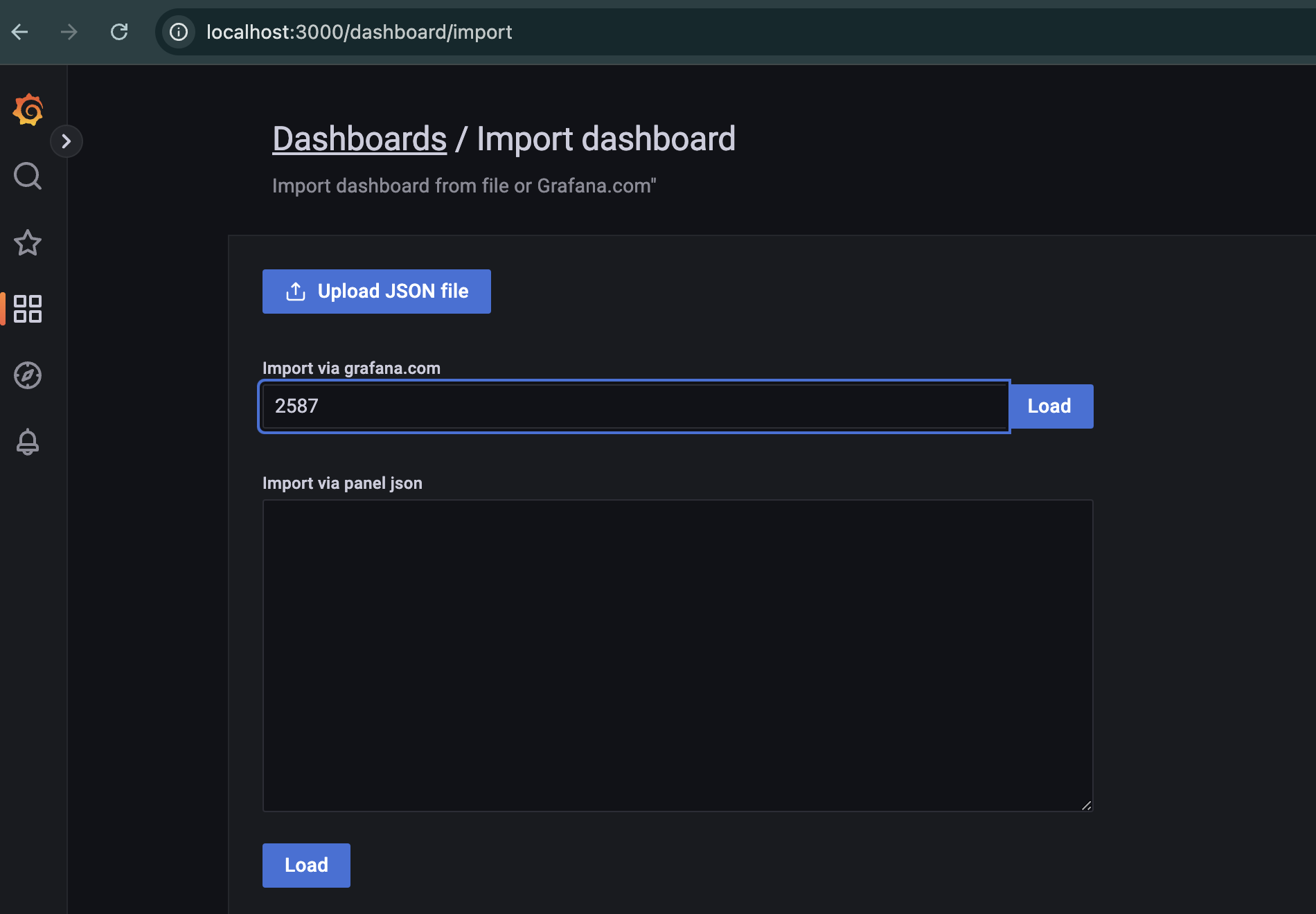Open the search icon in the sidebar
This screenshot has height=914, width=1316.
pos(28,176)
